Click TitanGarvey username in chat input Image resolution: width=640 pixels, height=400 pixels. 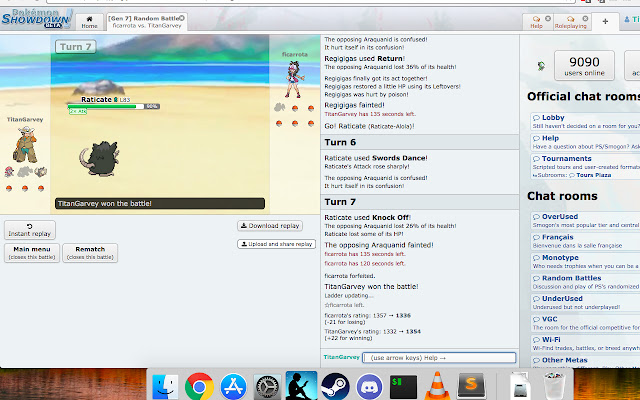(341, 357)
